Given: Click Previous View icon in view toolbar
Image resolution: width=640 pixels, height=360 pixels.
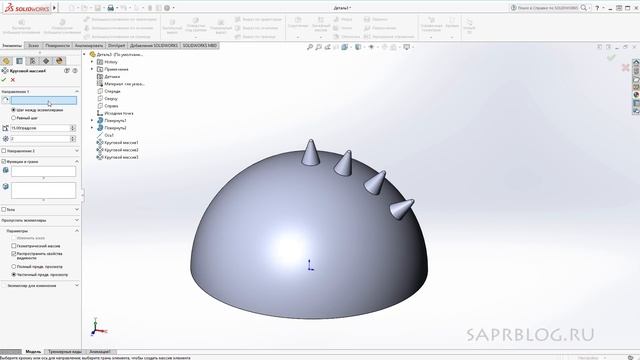Looking at the screenshot, I should 327,47.
